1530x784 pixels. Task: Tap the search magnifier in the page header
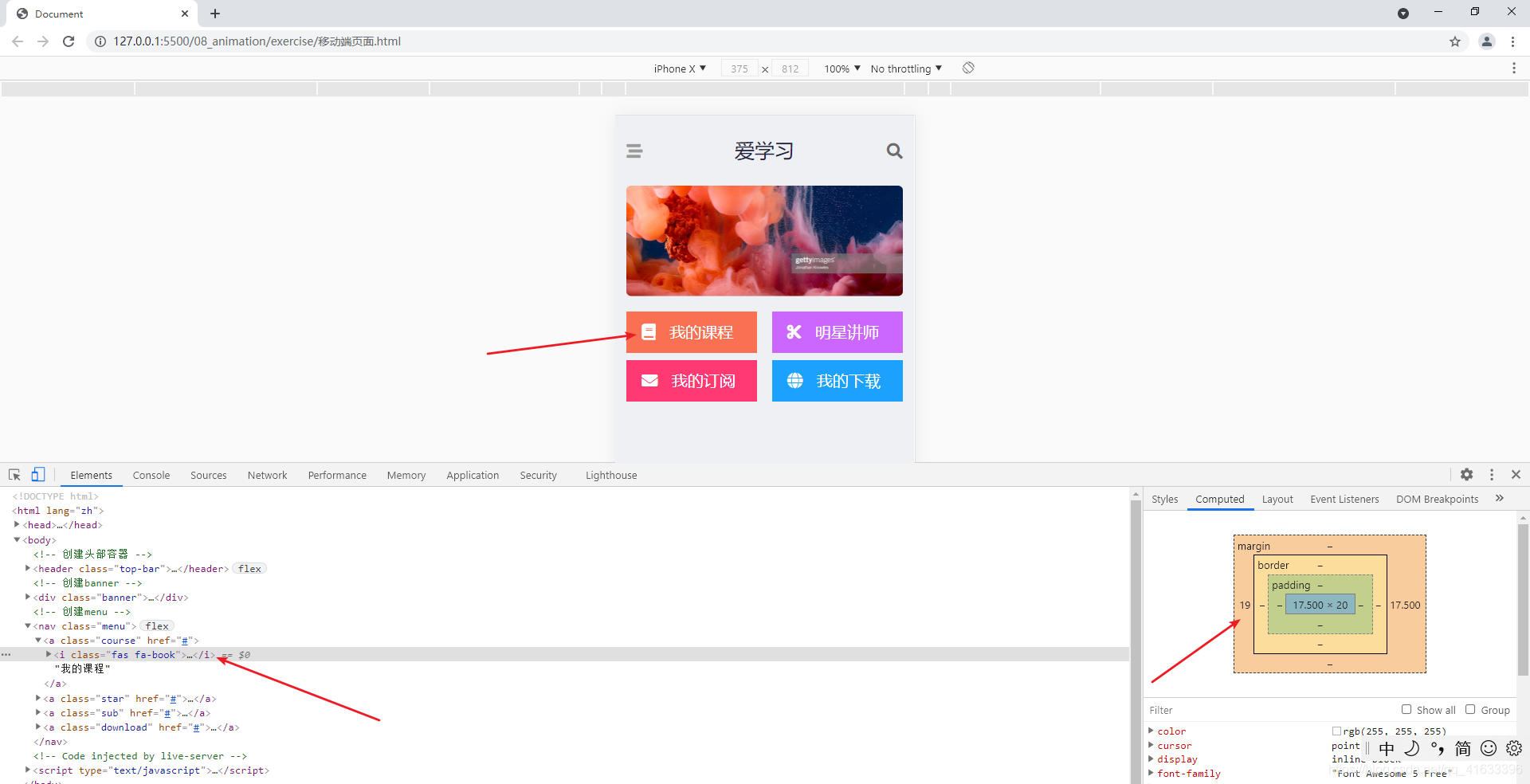[x=894, y=151]
